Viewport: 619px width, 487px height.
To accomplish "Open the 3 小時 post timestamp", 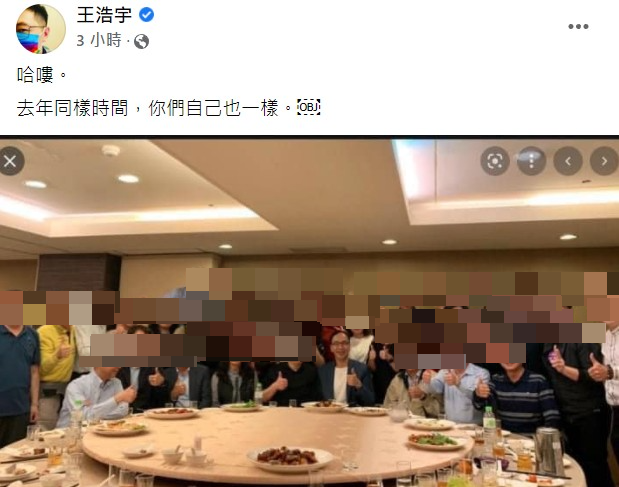I will pyautogui.click(x=99, y=40).
